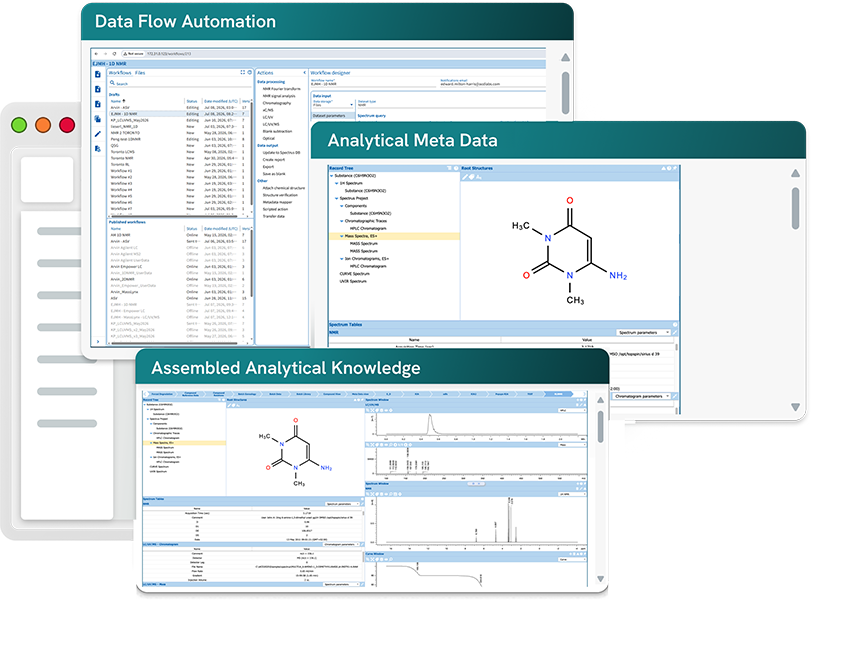Click edit pencil beside Spectrum parameters dropdown

pos(675,332)
